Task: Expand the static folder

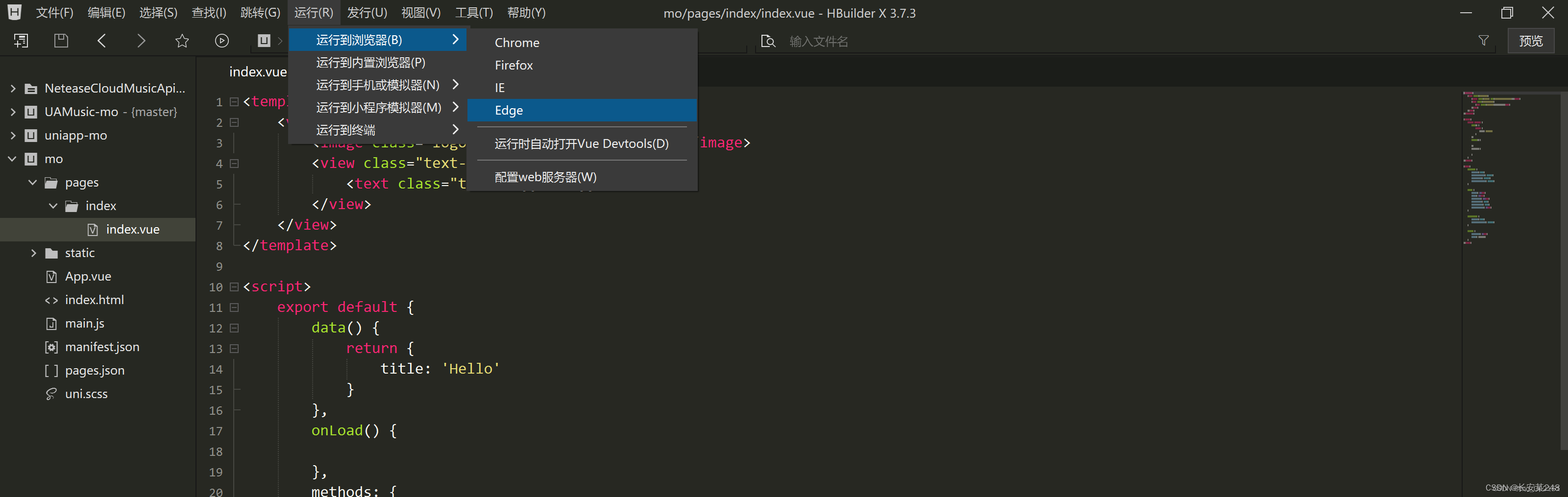Action: (33, 253)
